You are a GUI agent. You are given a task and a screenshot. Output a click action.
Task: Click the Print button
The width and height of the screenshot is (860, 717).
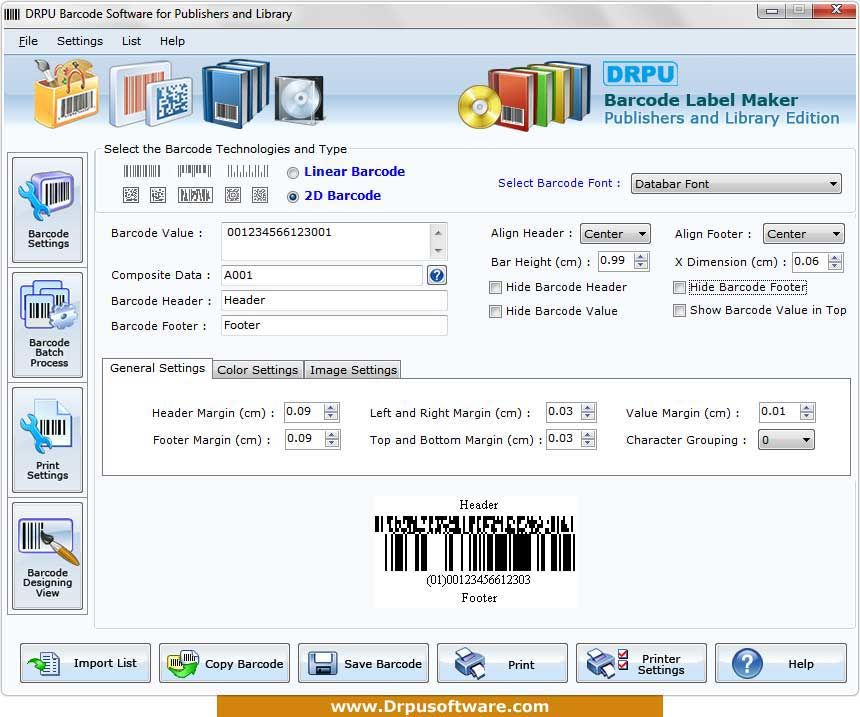pyautogui.click(x=502, y=663)
